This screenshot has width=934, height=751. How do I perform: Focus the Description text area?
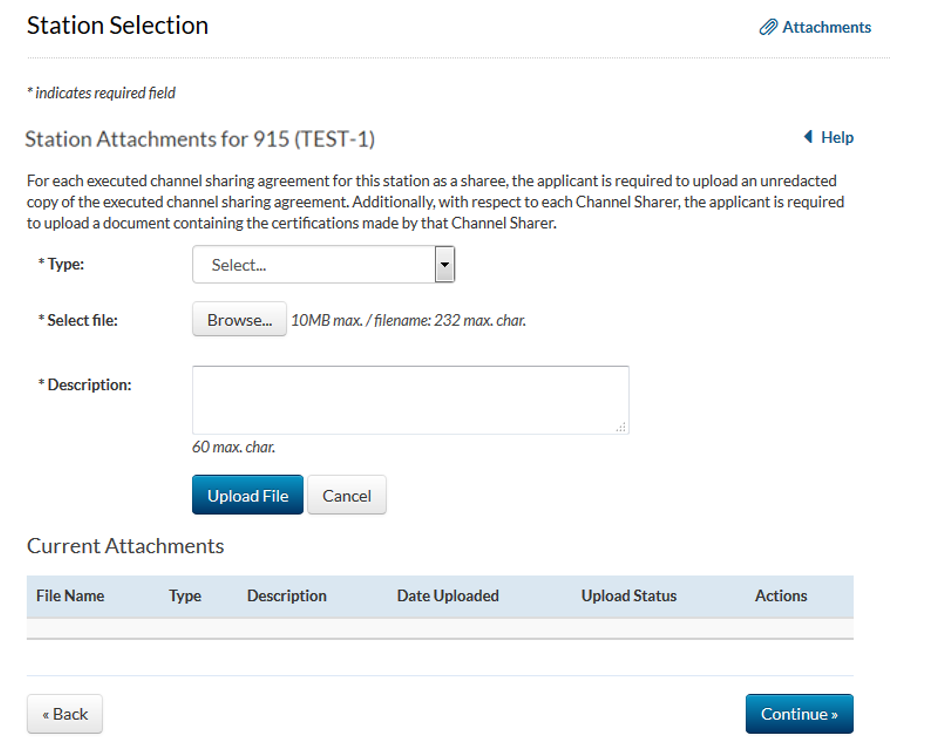[410, 400]
